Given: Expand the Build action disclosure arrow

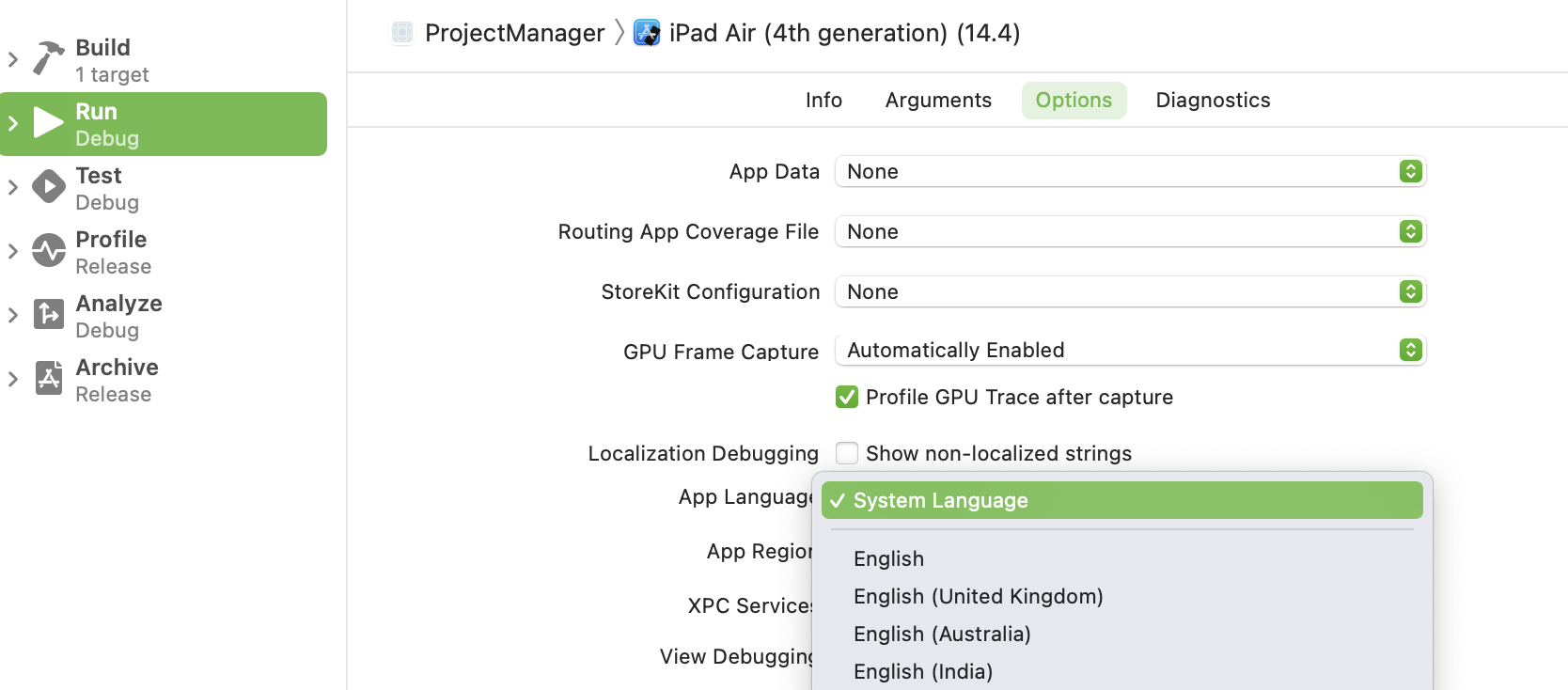Looking at the screenshot, I should tap(13, 59).
